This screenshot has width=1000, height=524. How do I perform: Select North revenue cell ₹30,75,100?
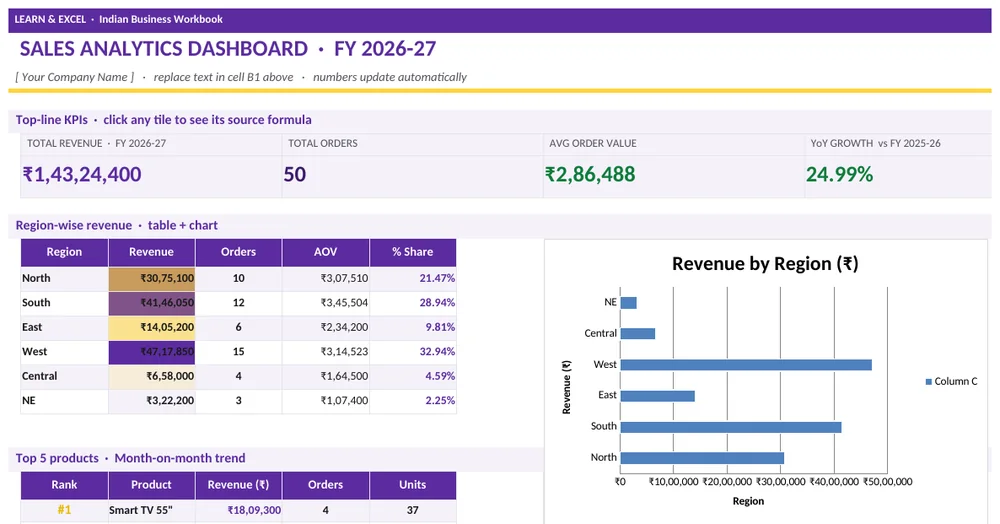coord(151,279)
